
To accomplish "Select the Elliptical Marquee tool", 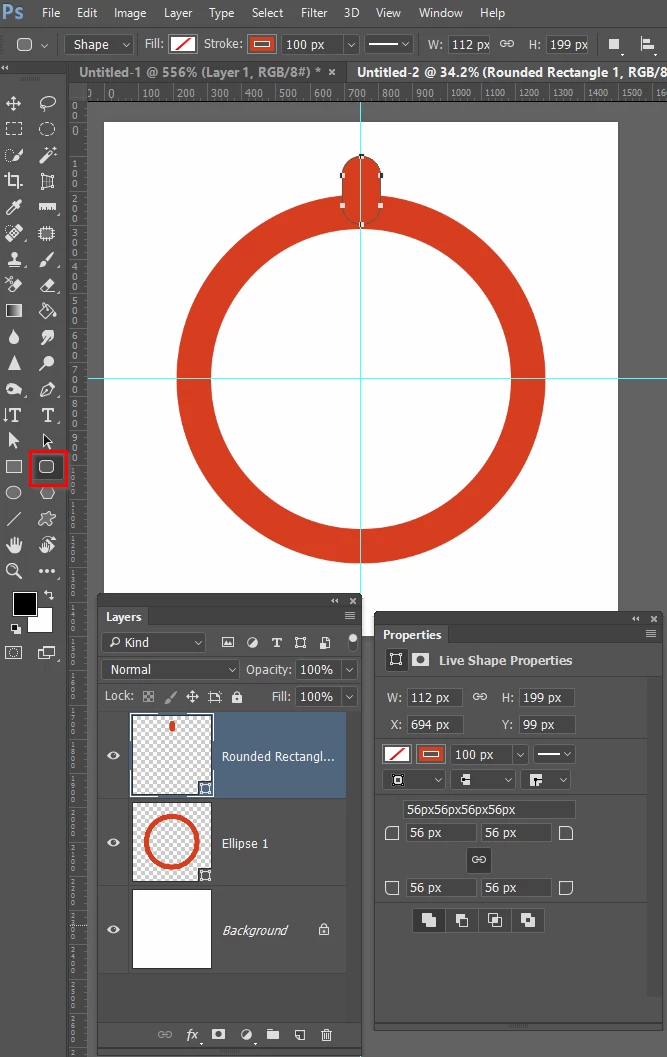I will 47,129.
